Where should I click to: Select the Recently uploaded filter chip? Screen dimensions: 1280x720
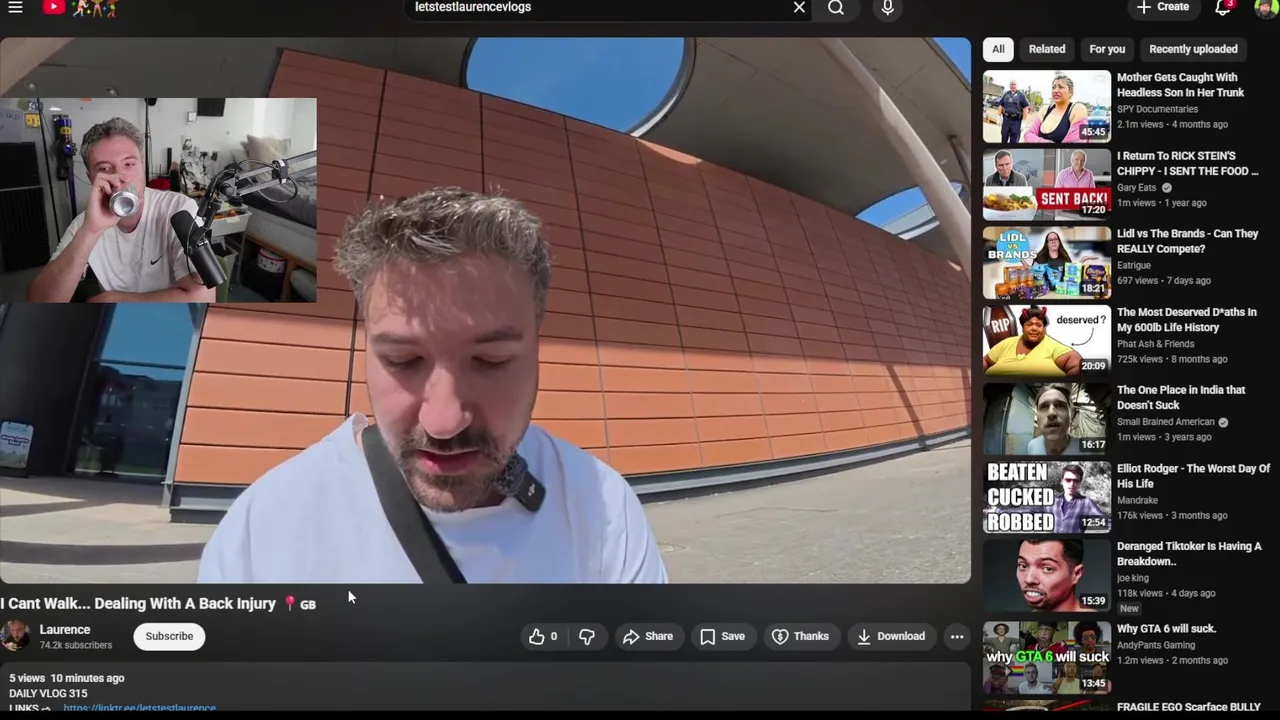pyautogui.click(x=1193, y=49)
